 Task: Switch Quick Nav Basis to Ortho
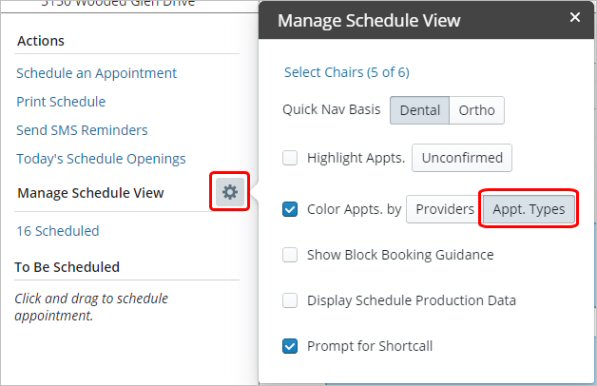pyautogui.click(x=477, y=110)
